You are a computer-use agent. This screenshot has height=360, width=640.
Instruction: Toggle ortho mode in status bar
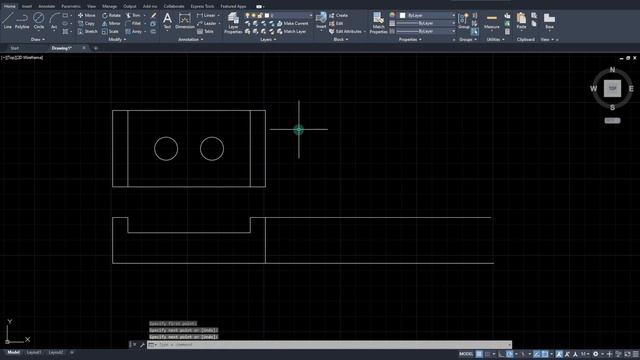point(501,354)
